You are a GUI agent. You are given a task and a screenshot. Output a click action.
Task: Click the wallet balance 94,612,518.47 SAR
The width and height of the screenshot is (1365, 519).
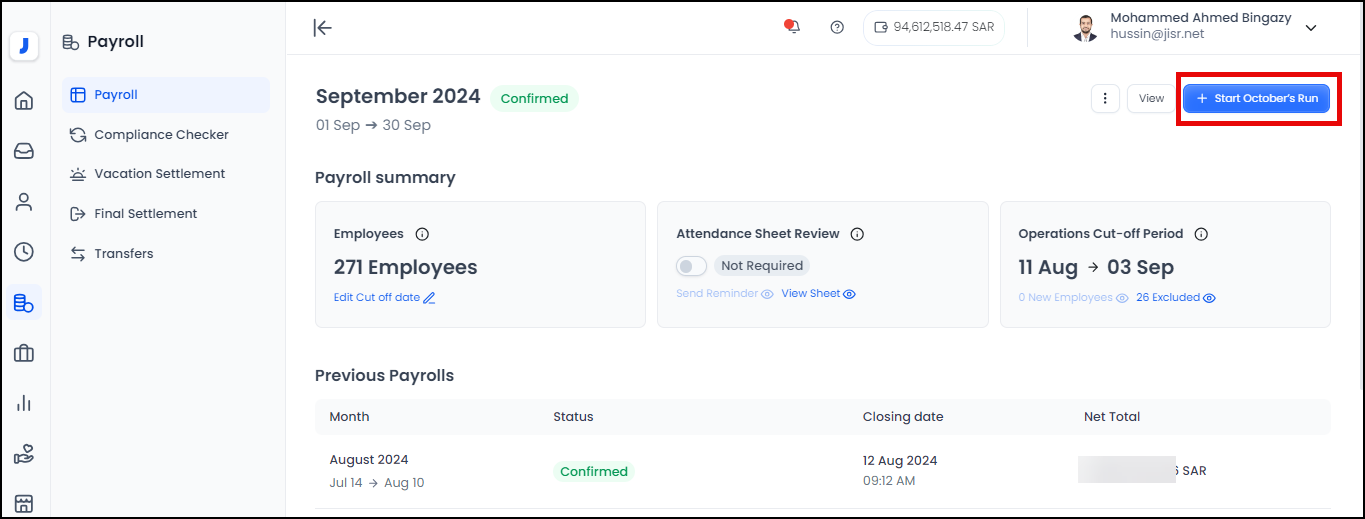click(934, 27)
